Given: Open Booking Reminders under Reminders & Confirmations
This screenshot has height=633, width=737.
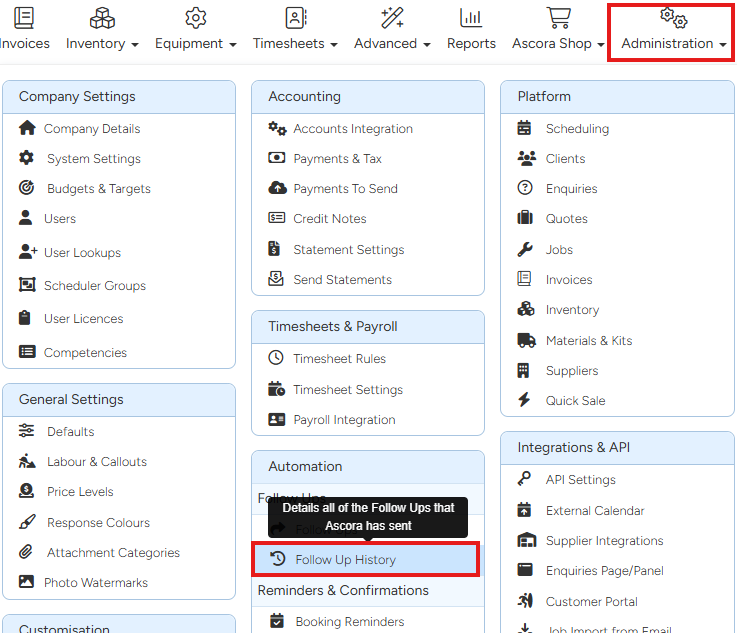Looking at the screenshot, I should coord(349,621).
